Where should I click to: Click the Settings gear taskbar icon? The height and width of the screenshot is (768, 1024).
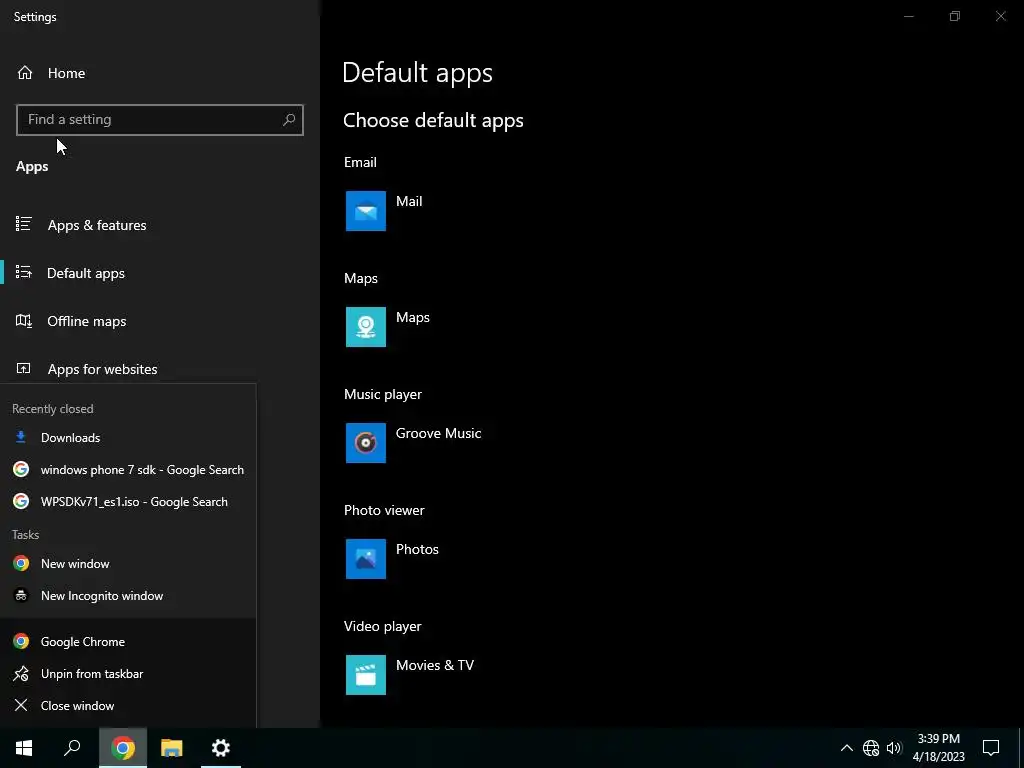click(x=221, y=748)
